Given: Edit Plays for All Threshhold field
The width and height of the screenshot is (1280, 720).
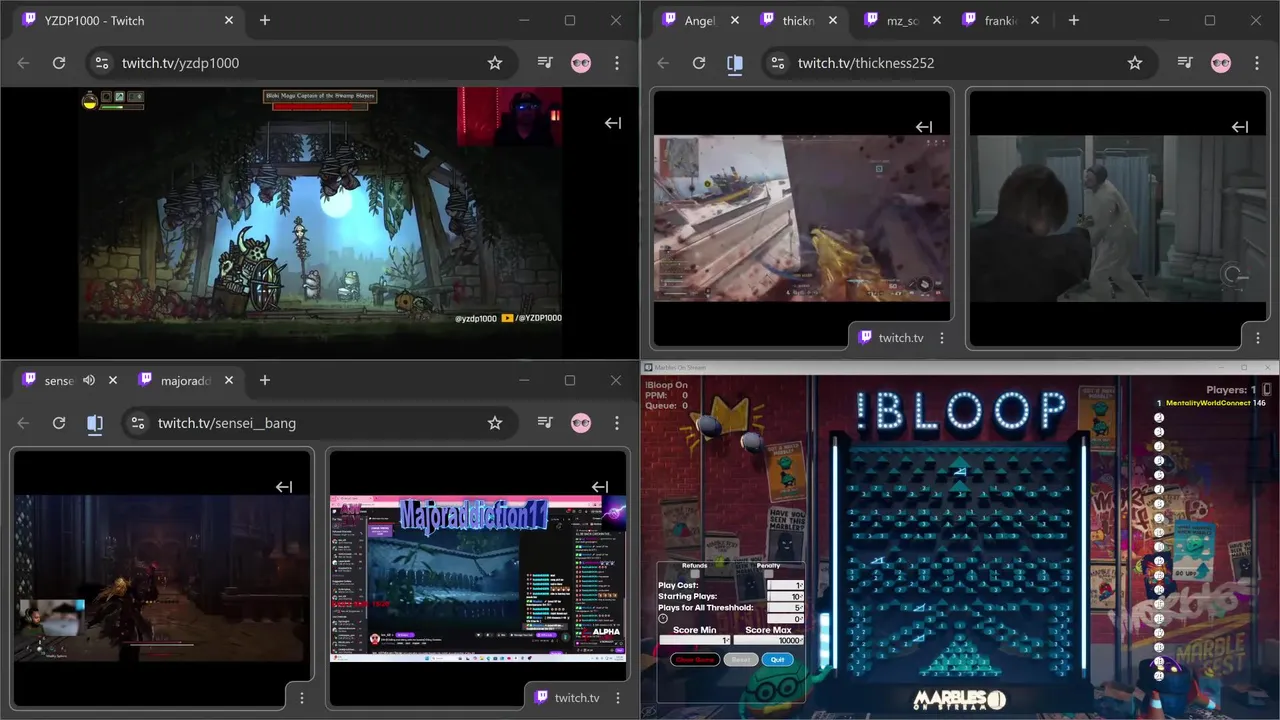Looking at the screenshot, I should point(785,608).
